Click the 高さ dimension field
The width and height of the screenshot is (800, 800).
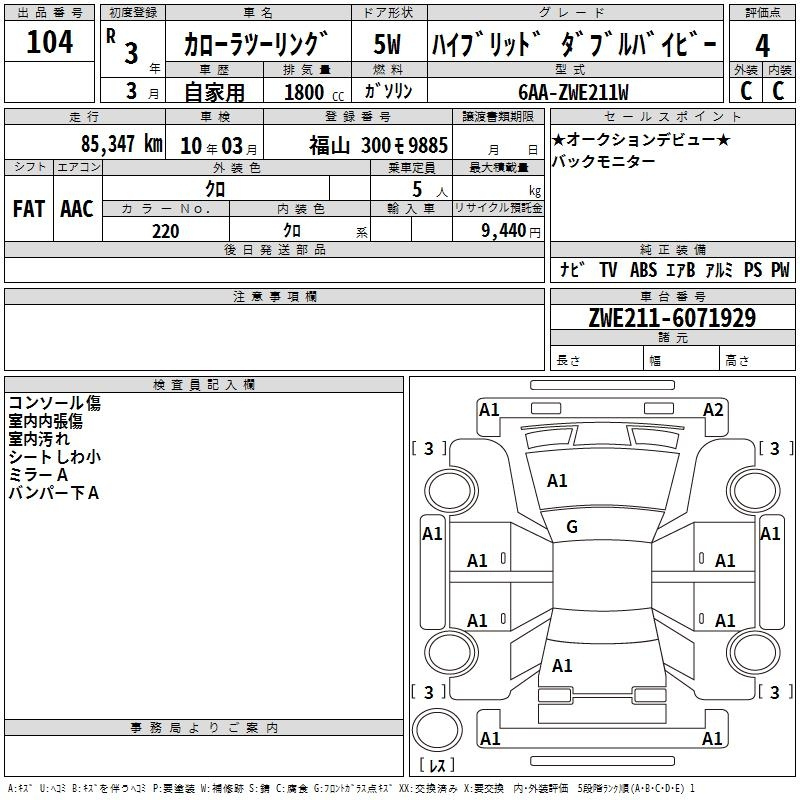(x=758, y=360)
